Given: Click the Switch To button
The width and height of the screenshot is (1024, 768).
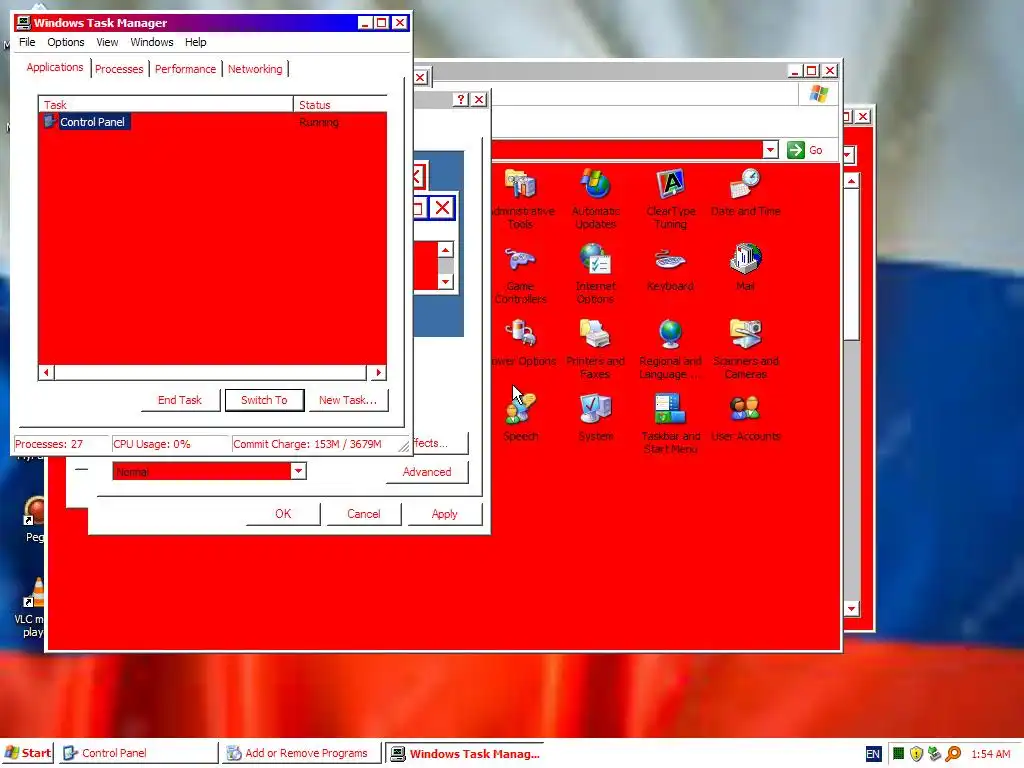Looking at the screenshot, I should [264, 400].
